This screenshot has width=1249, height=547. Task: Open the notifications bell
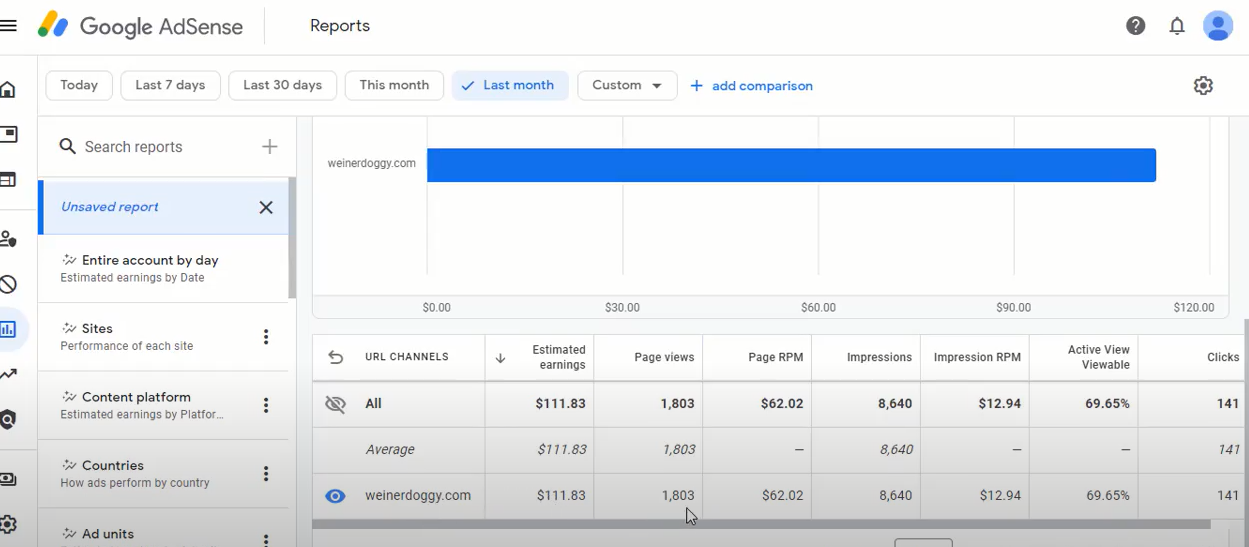1177,26
